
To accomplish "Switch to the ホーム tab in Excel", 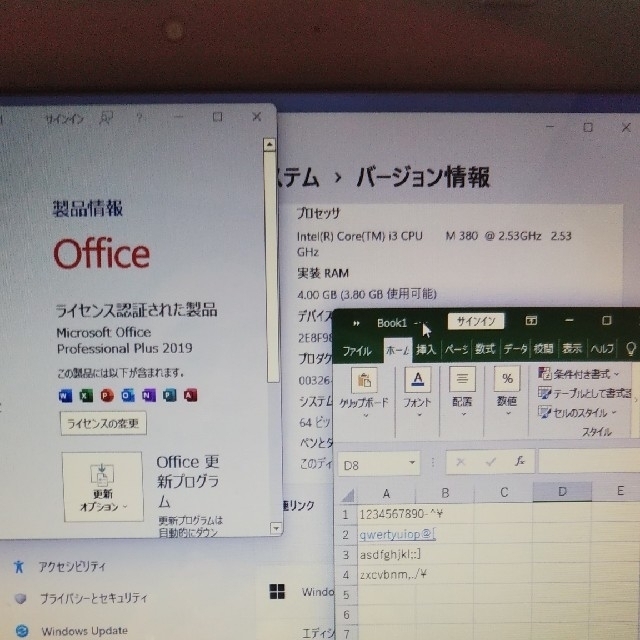I will tap(398, 350).
